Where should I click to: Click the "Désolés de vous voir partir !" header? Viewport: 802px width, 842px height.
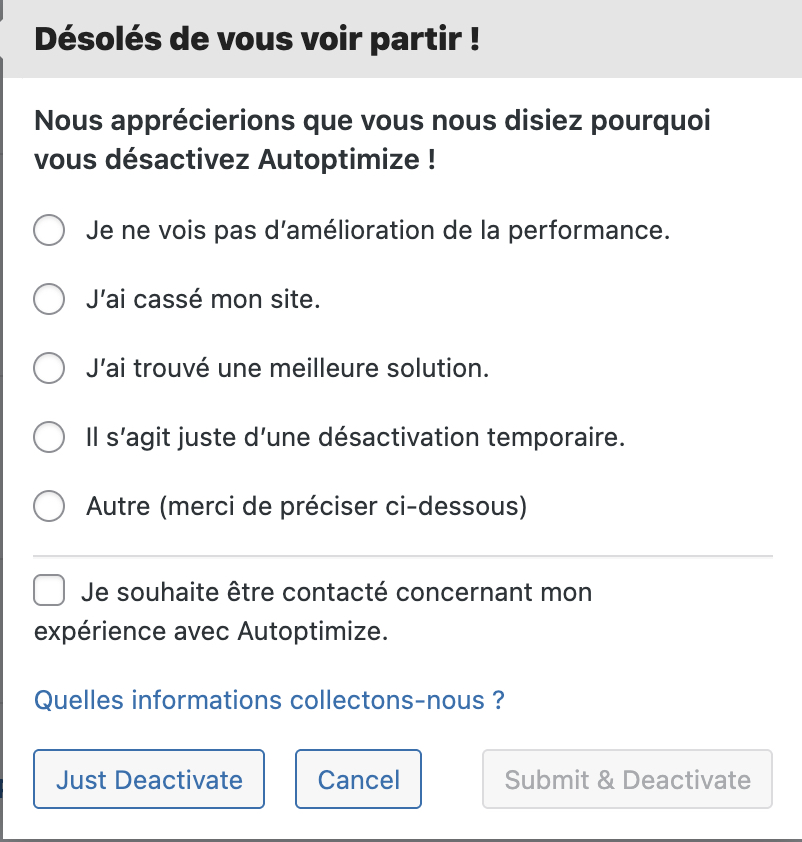(x=257, y=39)
